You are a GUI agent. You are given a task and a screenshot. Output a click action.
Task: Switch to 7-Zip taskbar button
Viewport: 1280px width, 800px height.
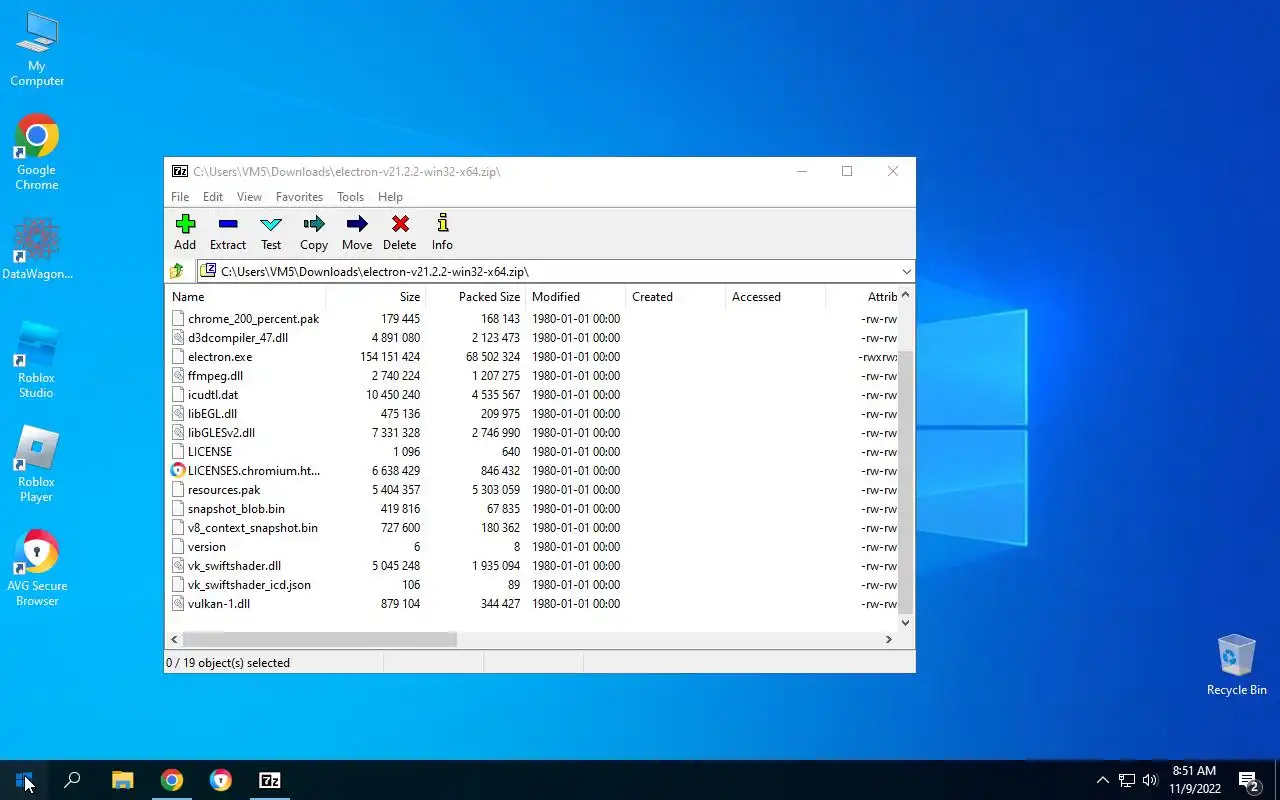[x=269, y=780]
